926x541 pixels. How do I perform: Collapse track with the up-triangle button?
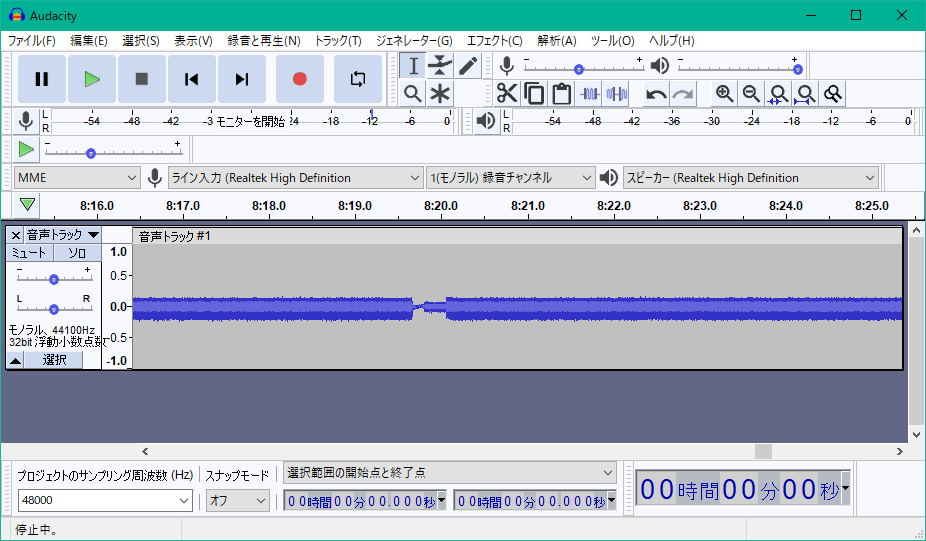16,360
